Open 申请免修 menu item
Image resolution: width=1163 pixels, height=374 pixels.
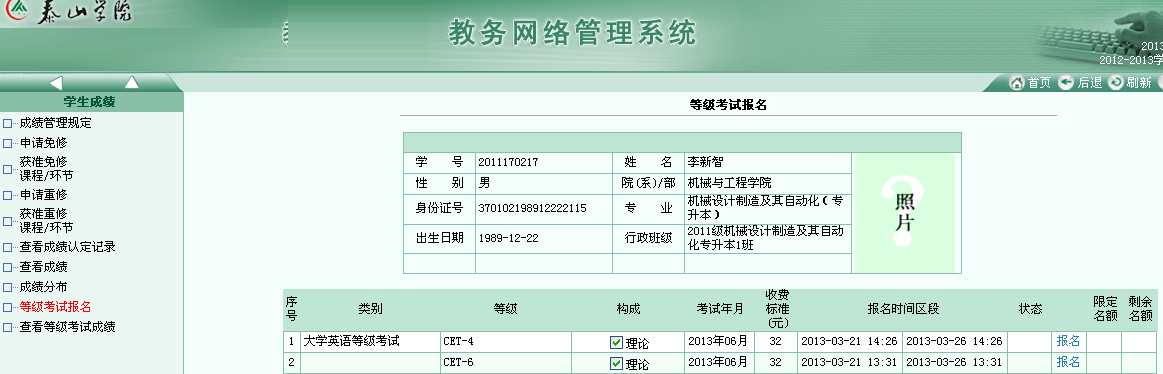[43, 142]
